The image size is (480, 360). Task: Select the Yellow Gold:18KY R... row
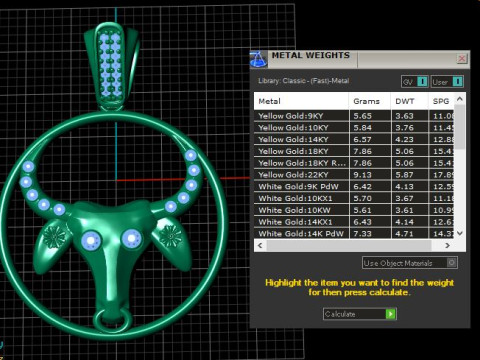(x=354, y=163)
